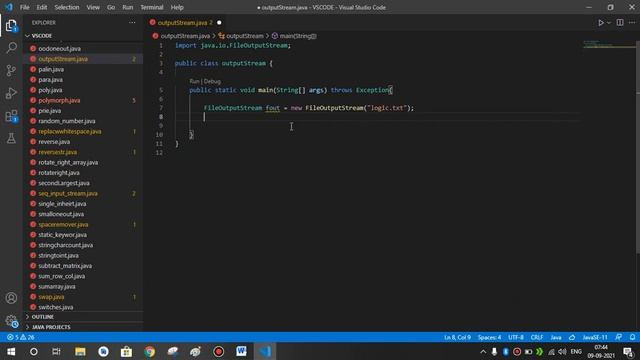Open random_number.java in Explorer

click(67, 121)
